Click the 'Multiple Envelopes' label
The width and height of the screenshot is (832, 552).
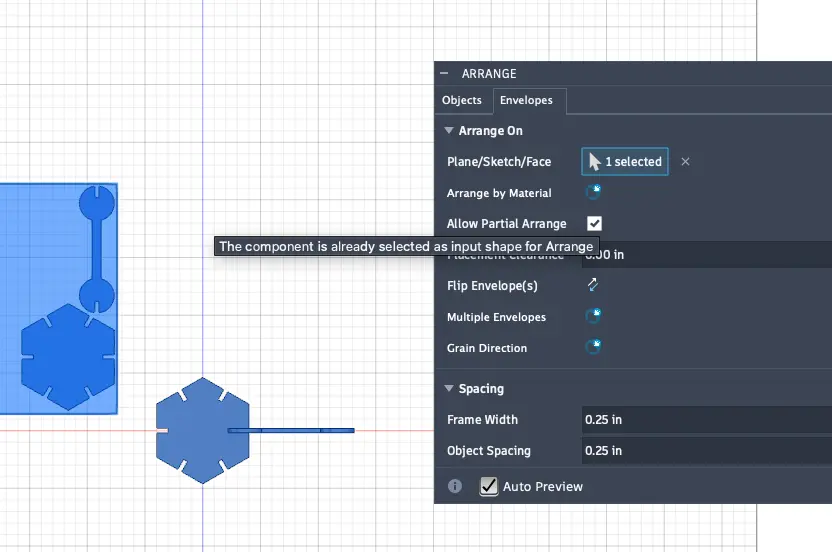click(496, 317)
